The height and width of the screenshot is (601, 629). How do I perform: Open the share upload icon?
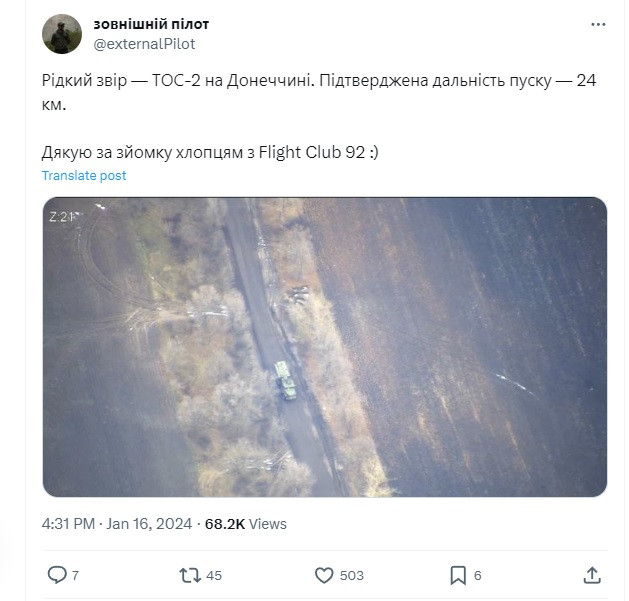pos(592,575)
